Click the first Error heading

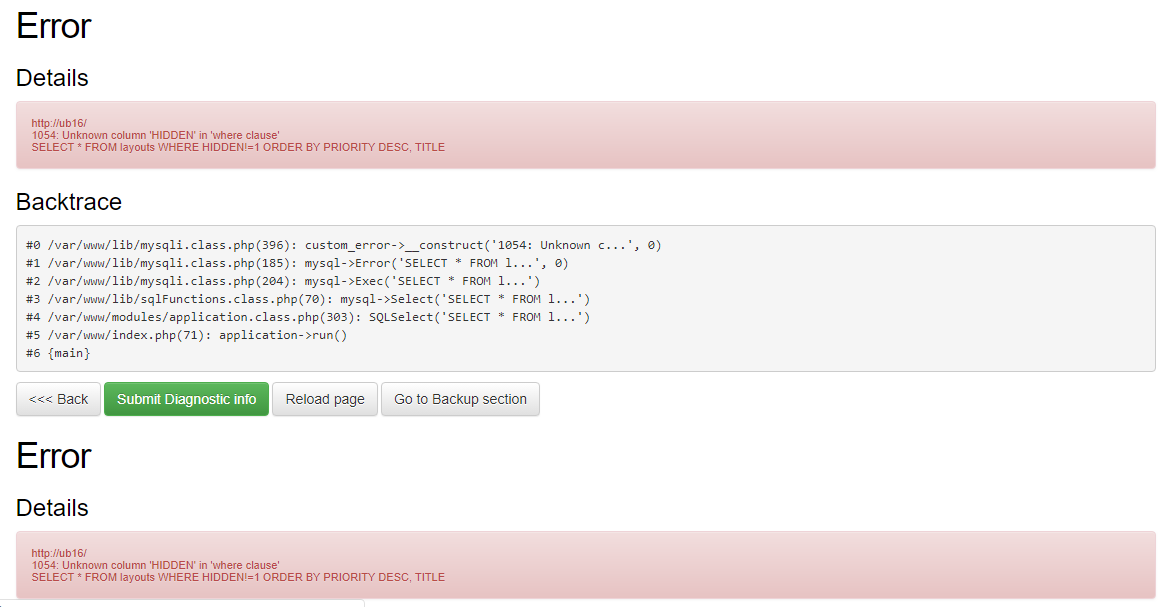tap(54, 26)
